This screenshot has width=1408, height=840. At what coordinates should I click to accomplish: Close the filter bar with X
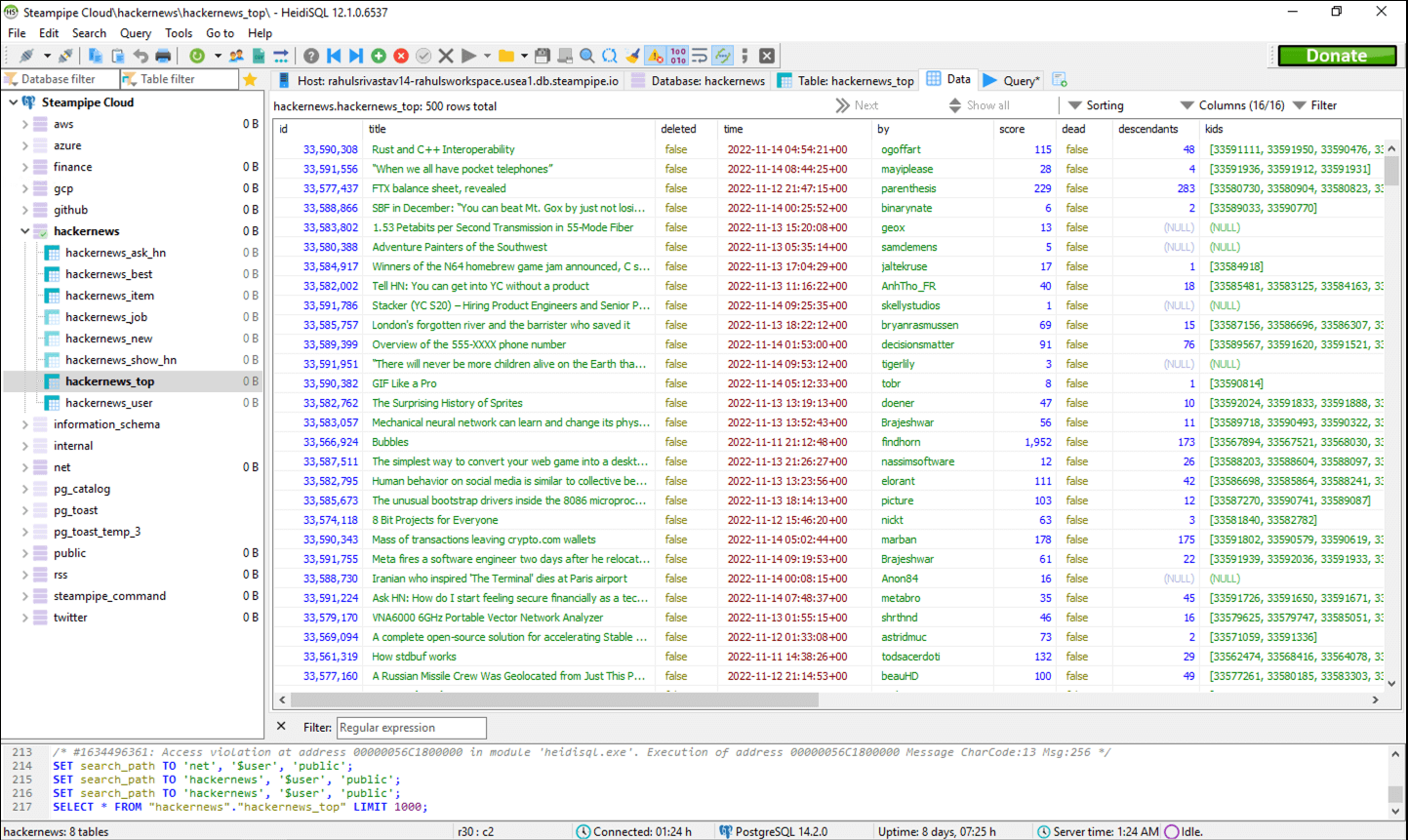click(281, 727)
